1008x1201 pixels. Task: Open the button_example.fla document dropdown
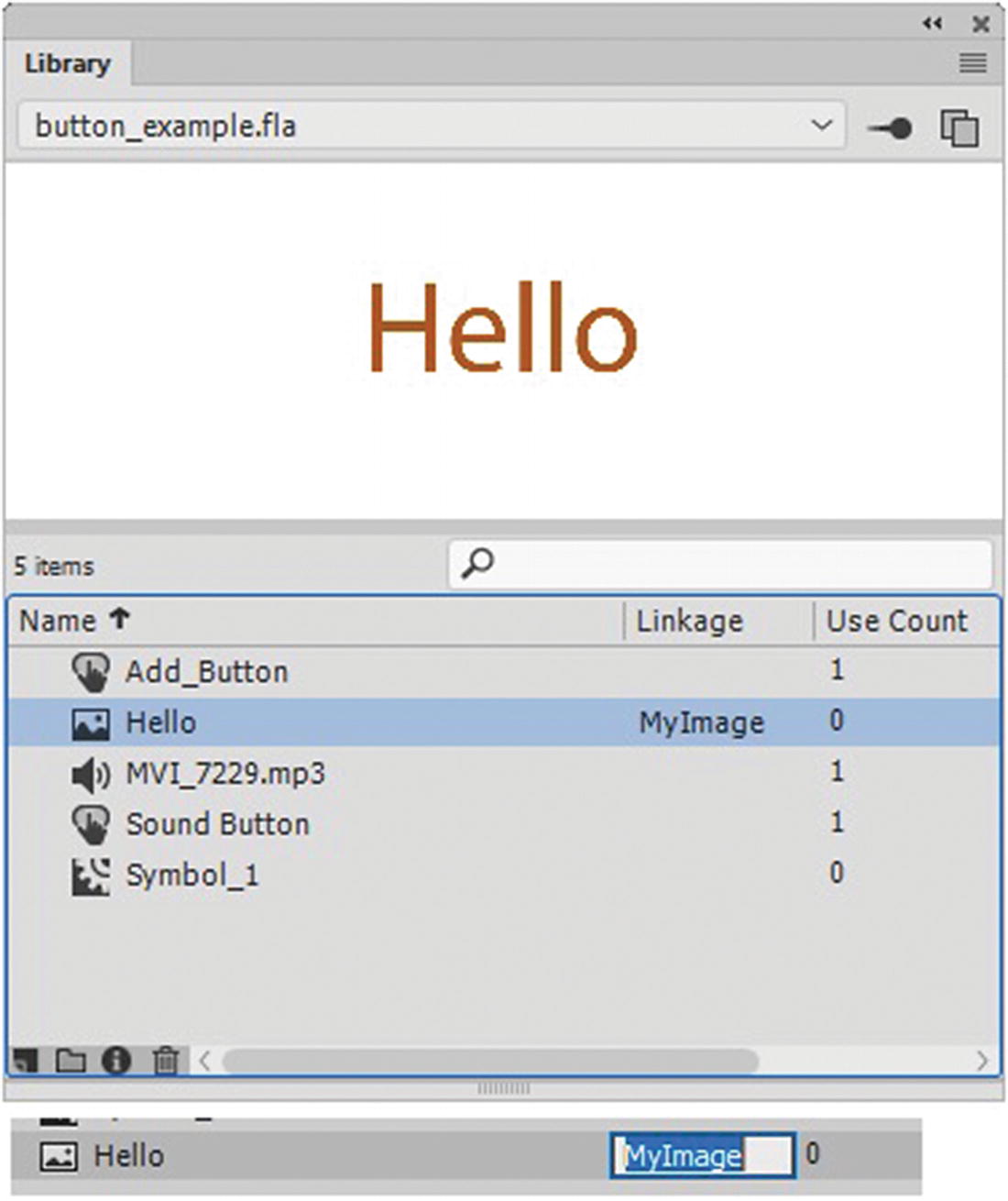[x=431, y=126]
